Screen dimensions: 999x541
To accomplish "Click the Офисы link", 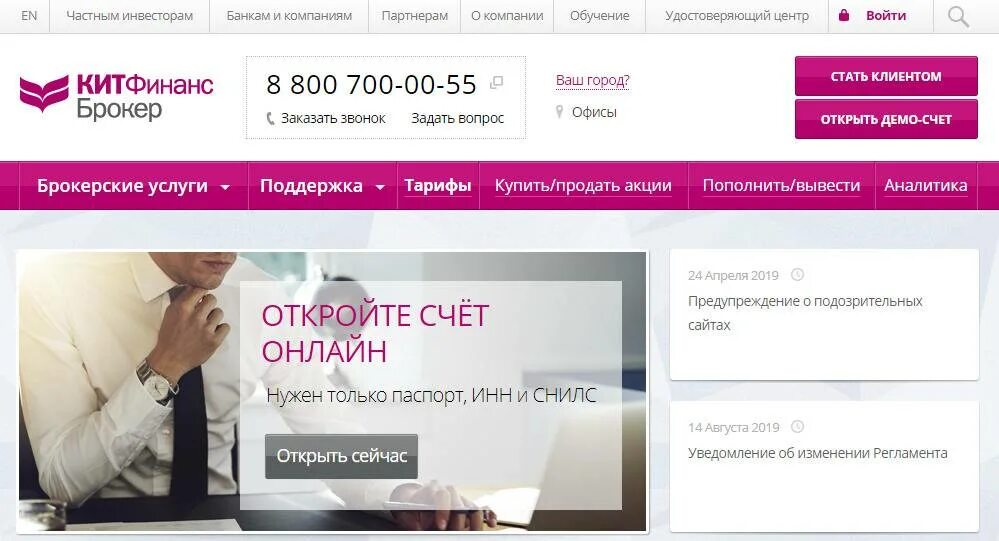I will [594, 112].
